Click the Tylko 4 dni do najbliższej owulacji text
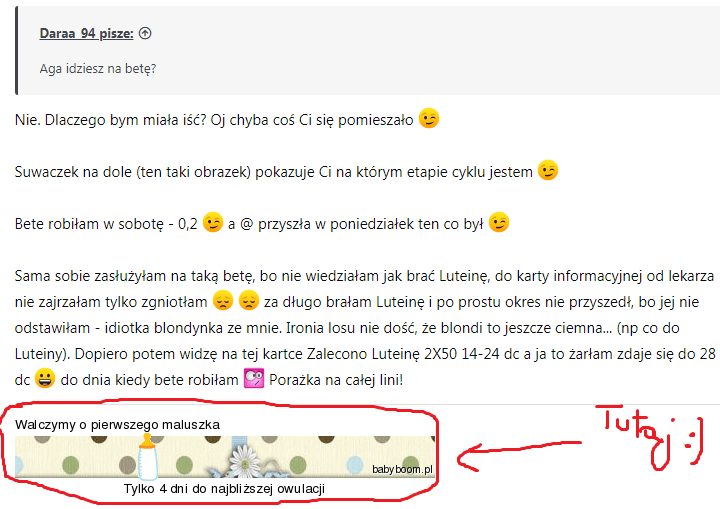 point(224,489)
